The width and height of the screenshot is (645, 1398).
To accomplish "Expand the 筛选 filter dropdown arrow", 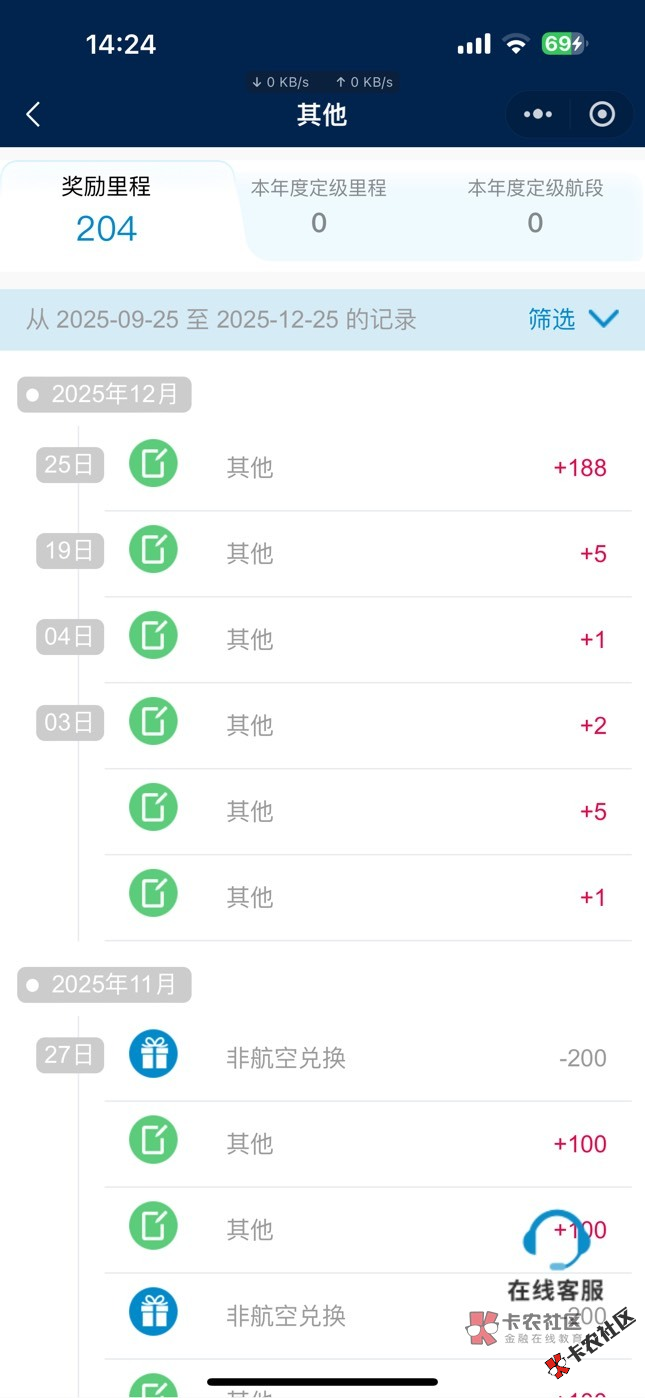I will (604, 319).
